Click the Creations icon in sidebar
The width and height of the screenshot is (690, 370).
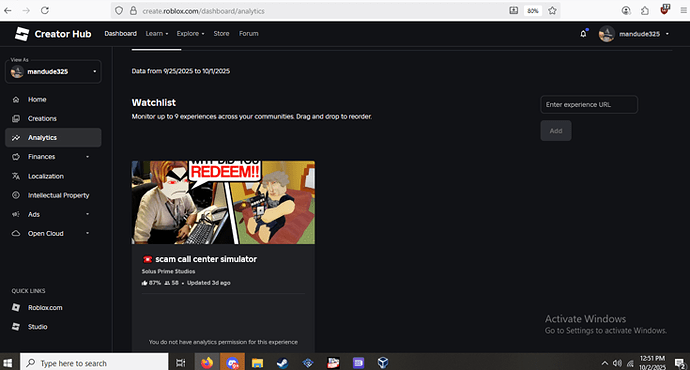[x=16, y=118]
